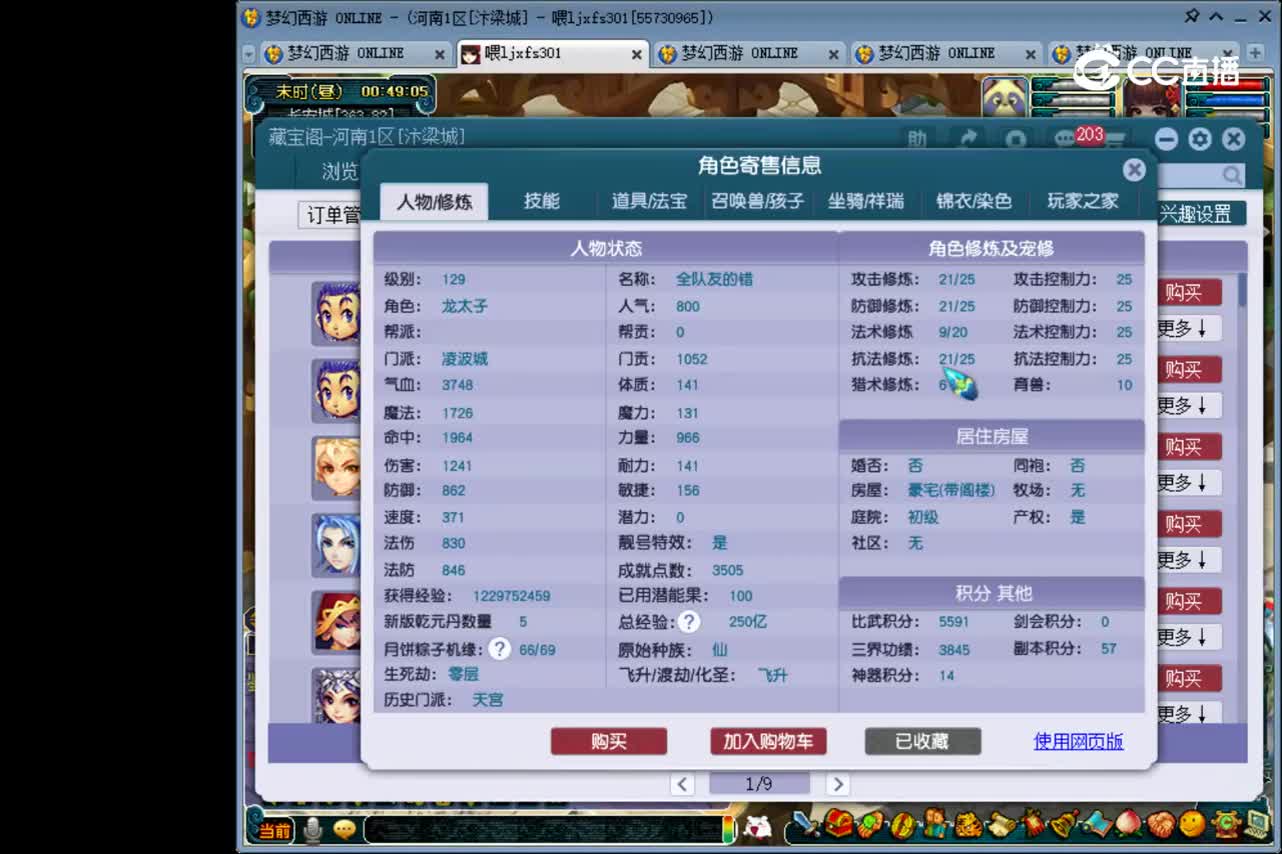Click the golden bell icon

1064,824
